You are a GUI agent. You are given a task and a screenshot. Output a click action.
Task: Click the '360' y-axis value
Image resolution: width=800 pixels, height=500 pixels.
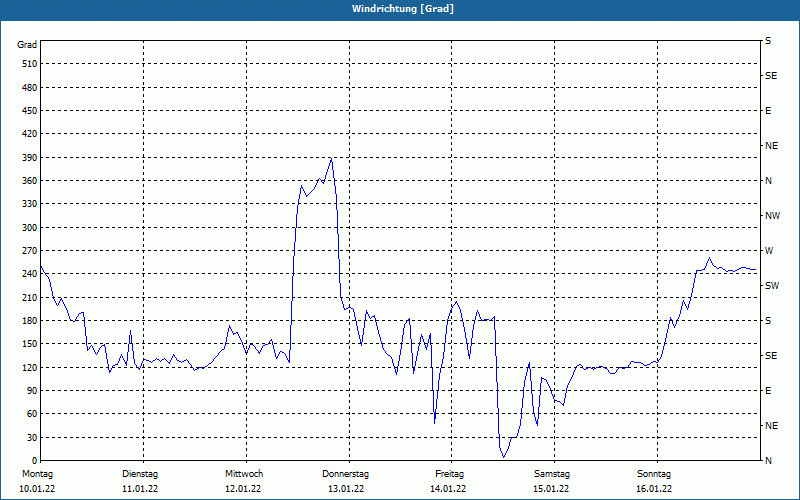(x=30, y=181)
